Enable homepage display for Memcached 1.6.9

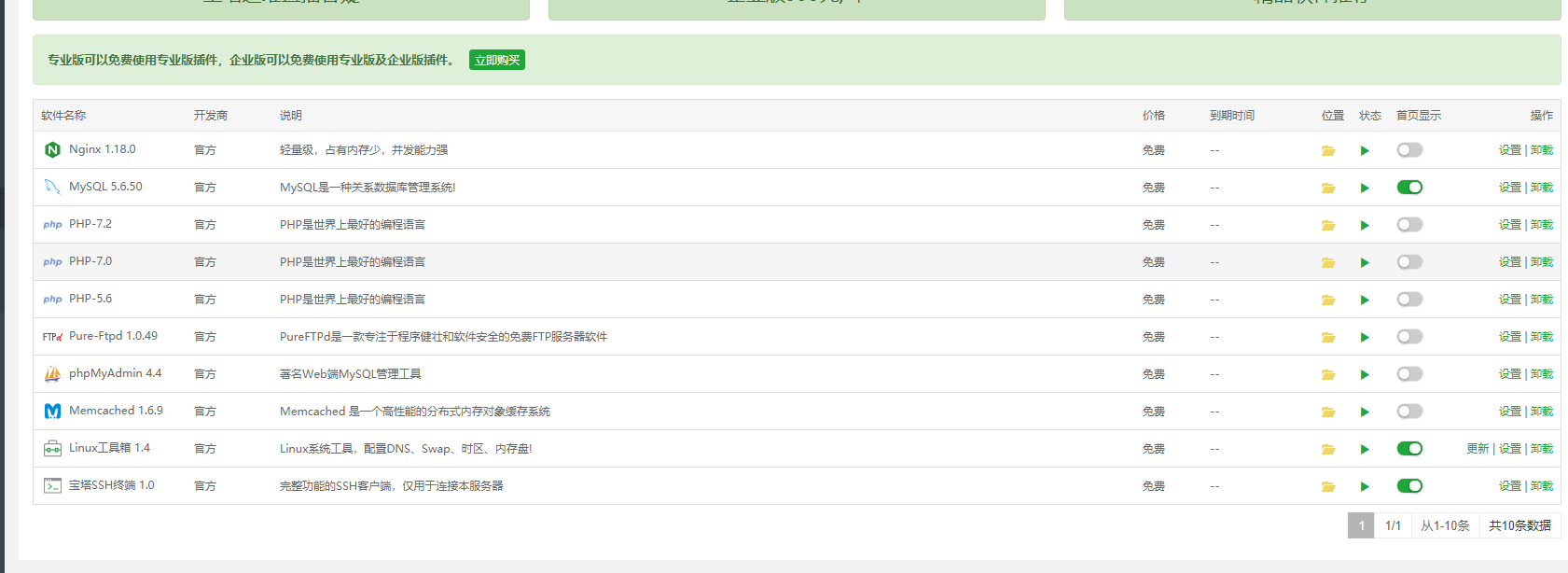coord(1409,412)
